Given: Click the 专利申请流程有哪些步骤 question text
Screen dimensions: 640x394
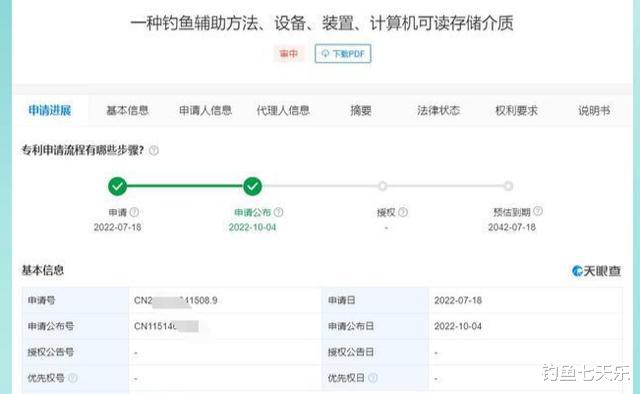Looking at the screenshot, I should (x=83, y=150).
